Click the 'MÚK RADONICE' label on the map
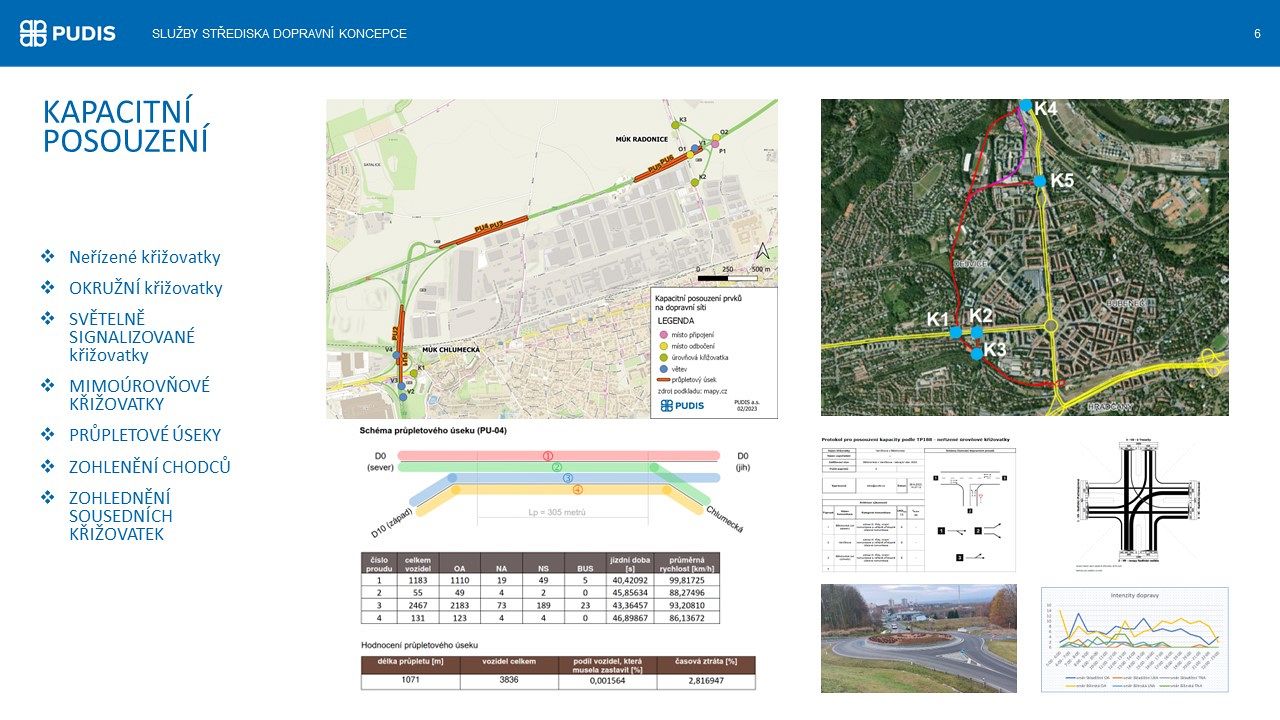 coord(641,139)
